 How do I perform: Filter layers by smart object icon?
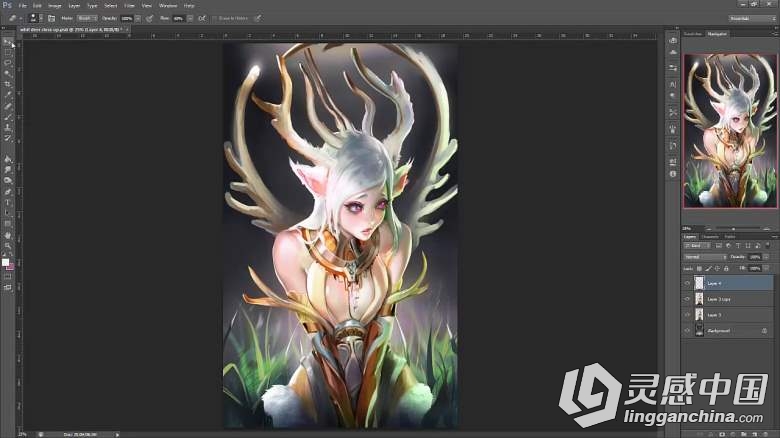[x=758, y=246]
